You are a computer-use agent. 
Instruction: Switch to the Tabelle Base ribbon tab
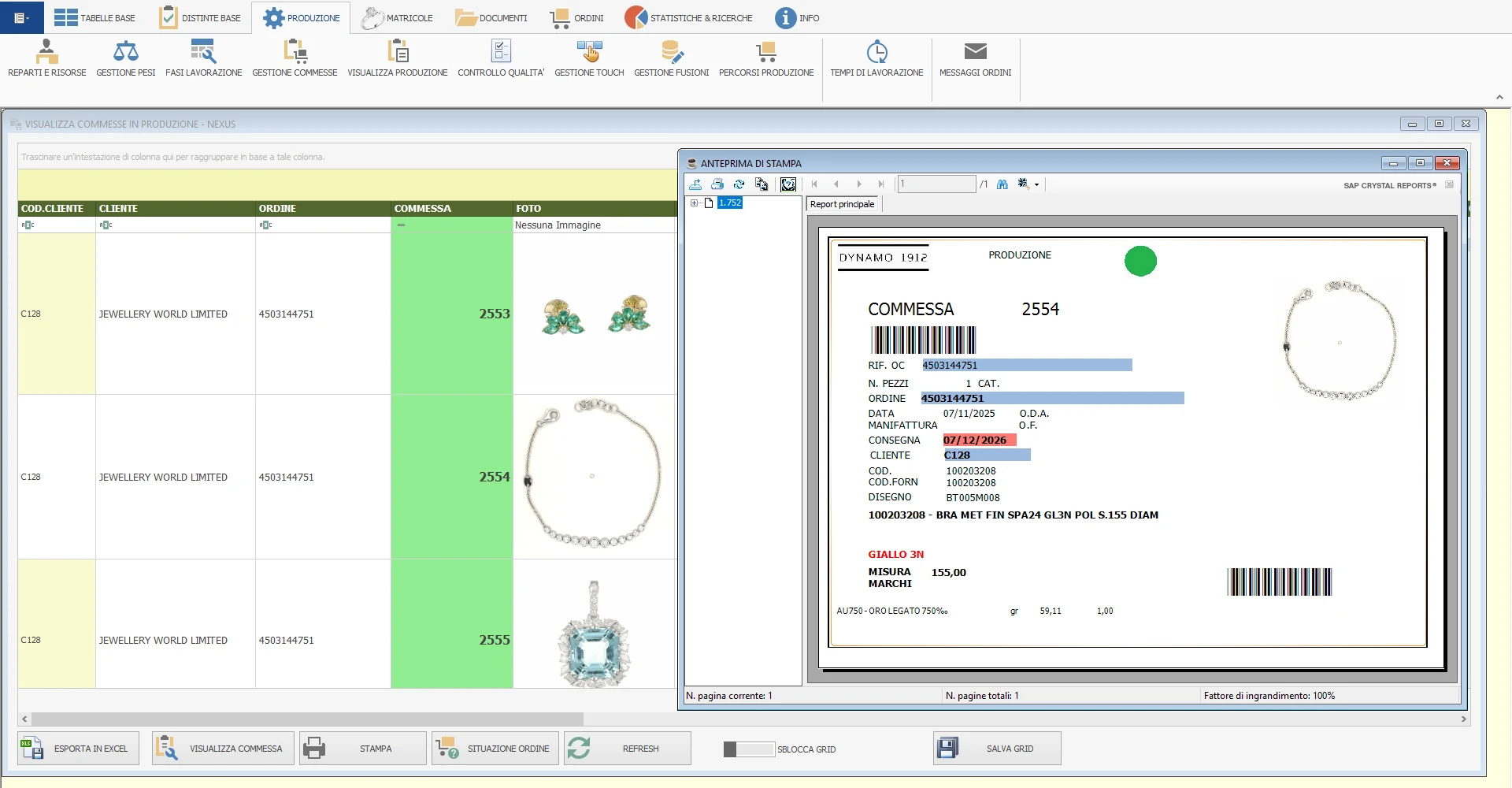[94, 17]
